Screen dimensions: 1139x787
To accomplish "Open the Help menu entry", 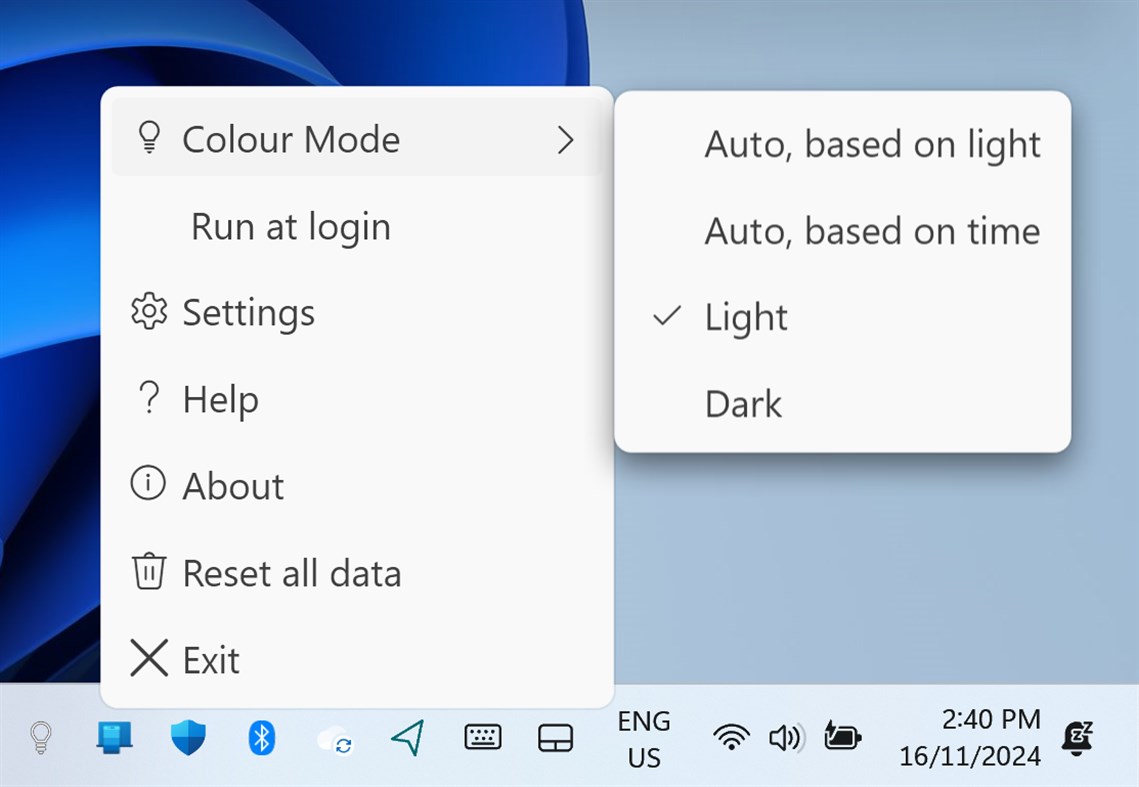I will [220, 400].
